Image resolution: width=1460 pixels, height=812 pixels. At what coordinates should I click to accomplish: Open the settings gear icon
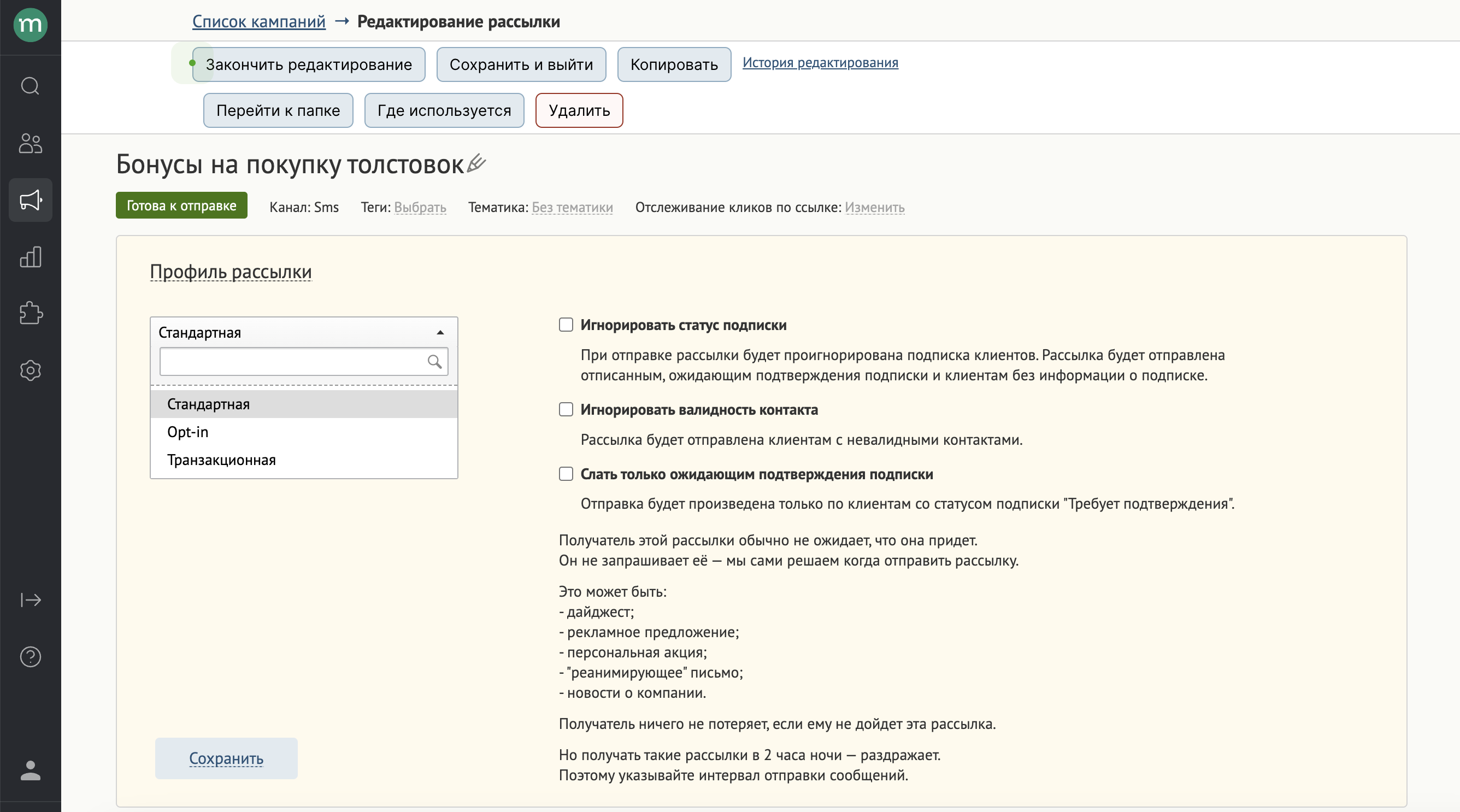coord(30,370)
